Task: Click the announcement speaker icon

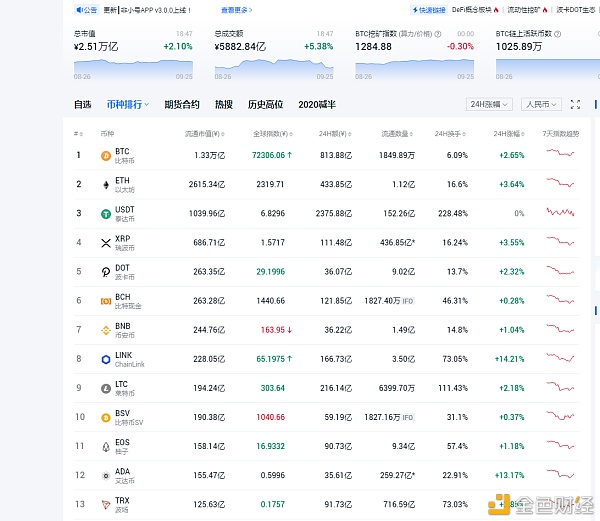Action: point(79,10)
